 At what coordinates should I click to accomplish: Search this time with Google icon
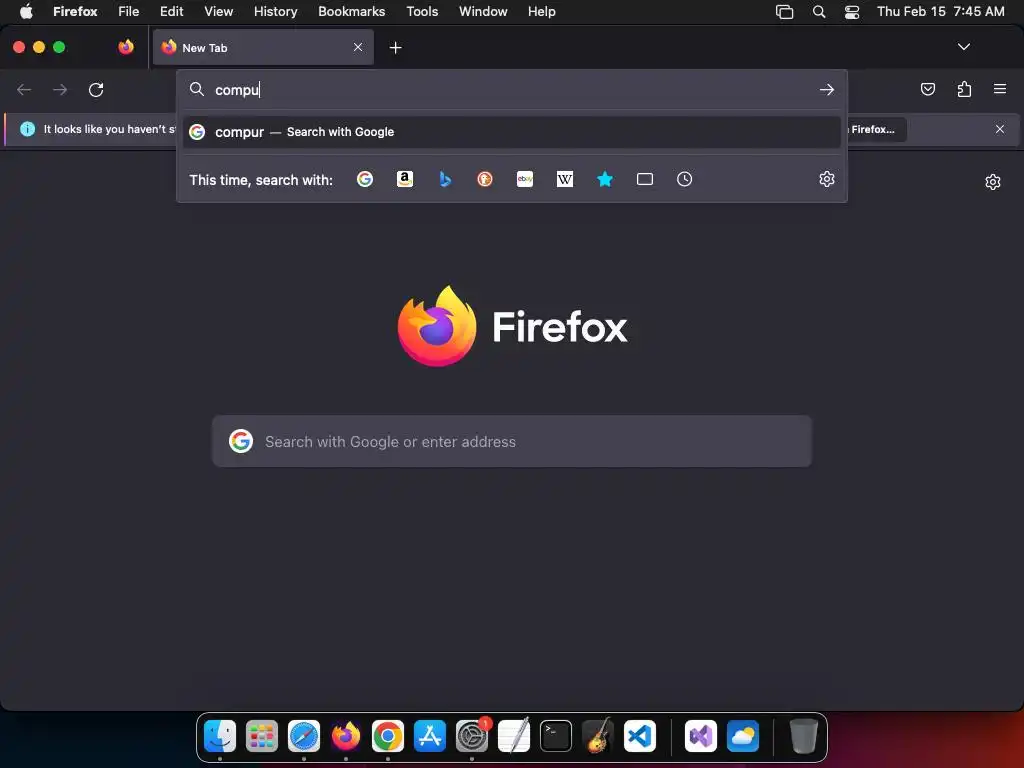pyautogui.click(x=364, y=179)
